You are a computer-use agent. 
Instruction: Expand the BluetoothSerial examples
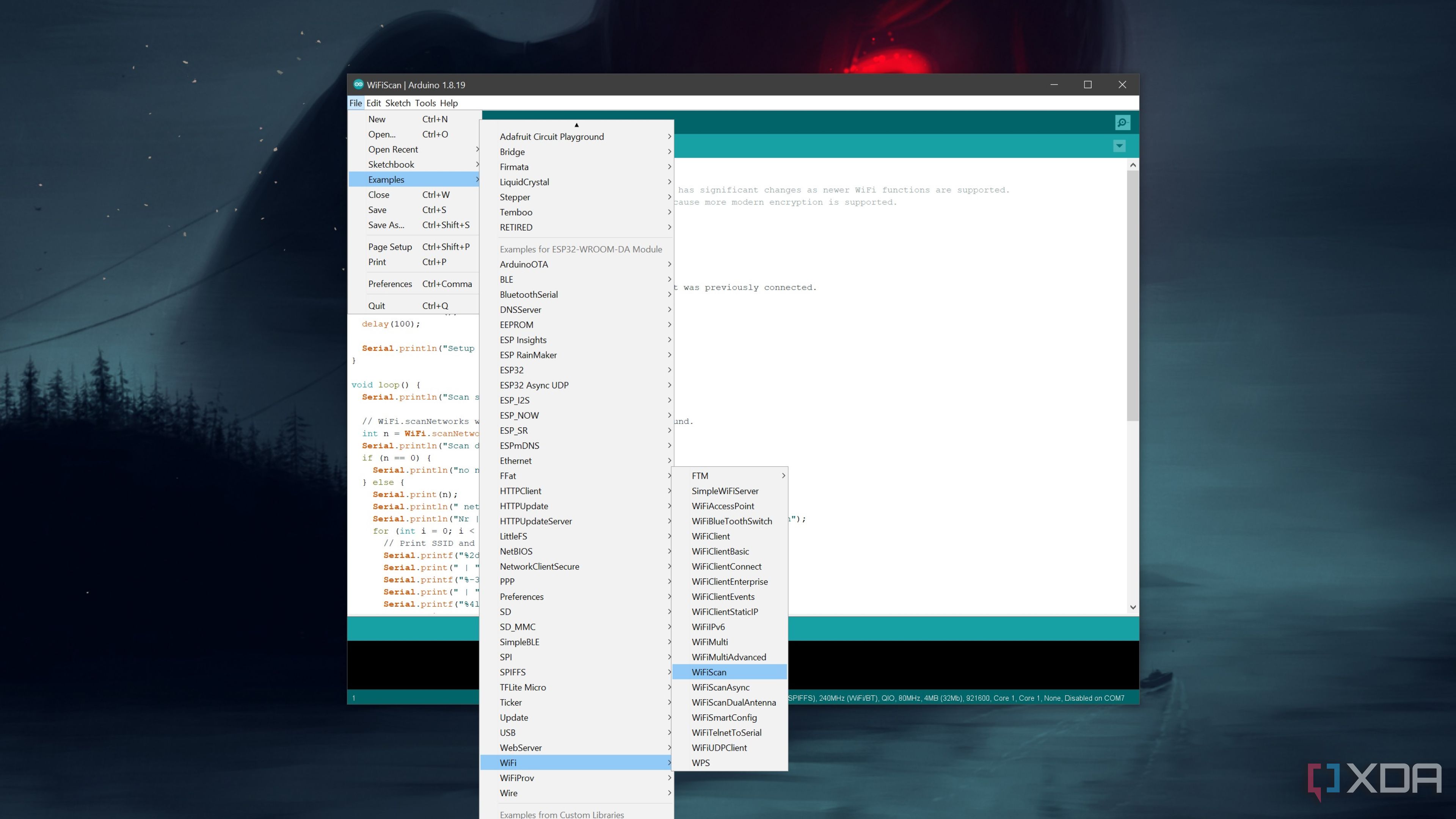576,295
